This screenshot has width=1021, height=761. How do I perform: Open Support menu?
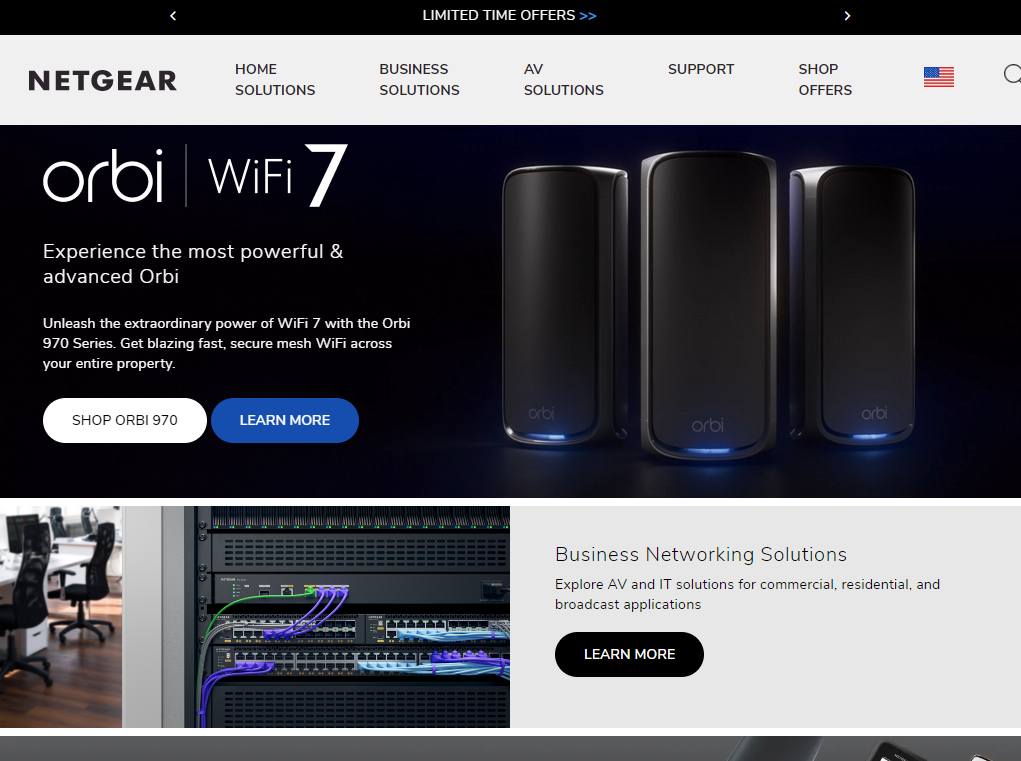(x=701, y=69)
